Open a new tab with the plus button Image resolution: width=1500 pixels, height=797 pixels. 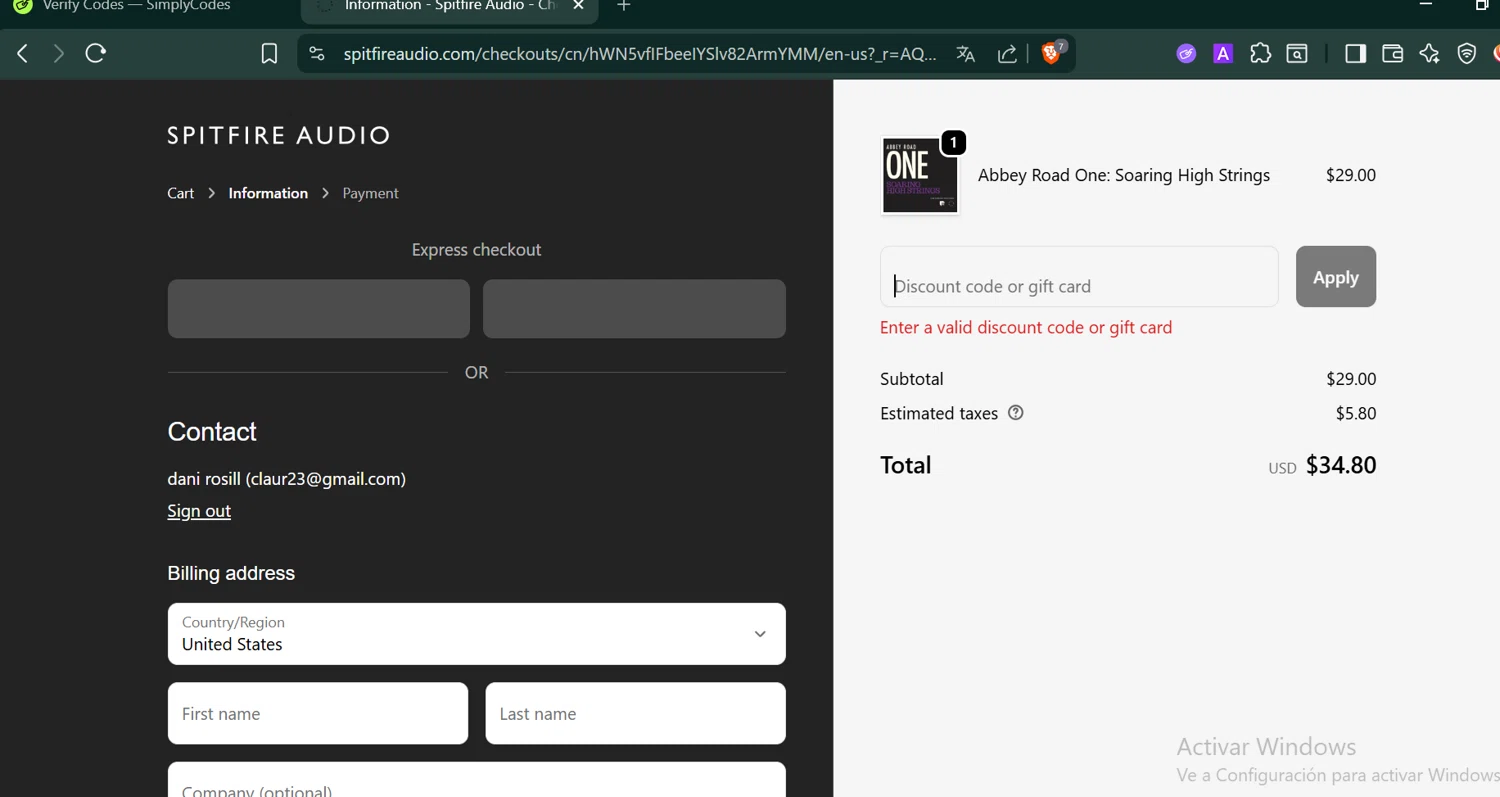[x=623, y=6]
